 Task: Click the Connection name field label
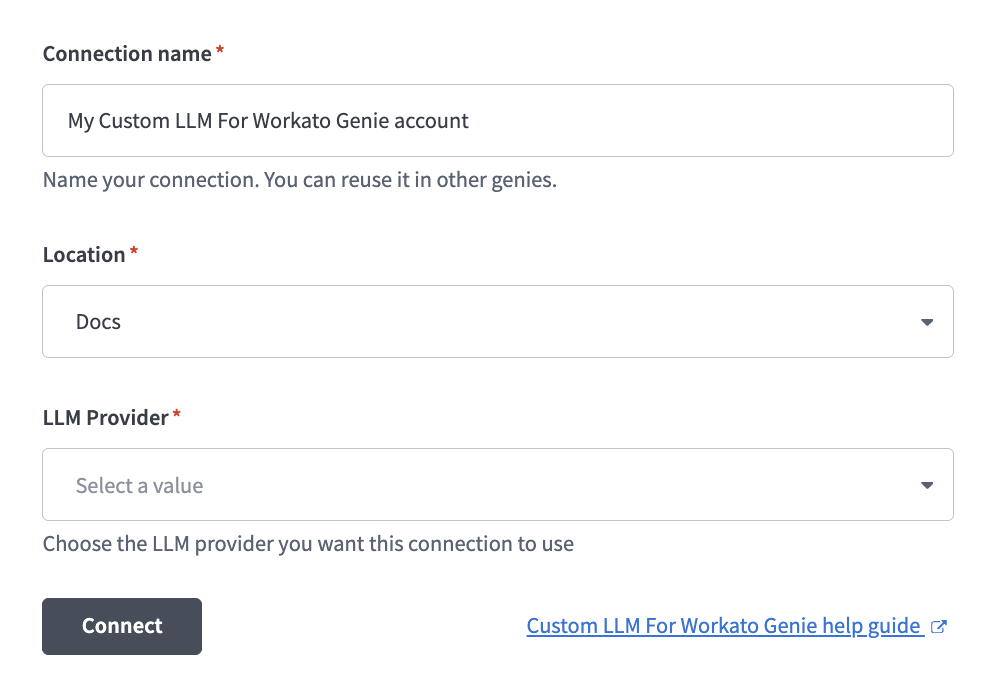click(x=128, y=53)
